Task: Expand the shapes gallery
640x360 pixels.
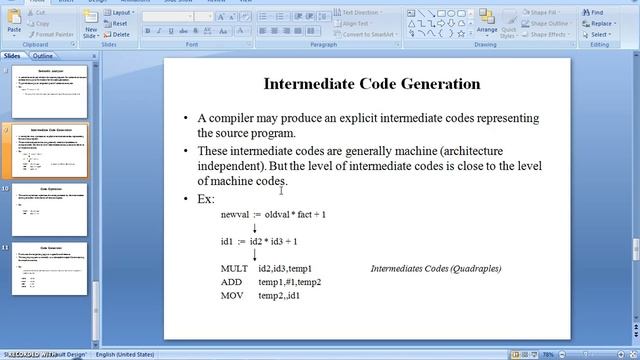Action: click(471, 34)
